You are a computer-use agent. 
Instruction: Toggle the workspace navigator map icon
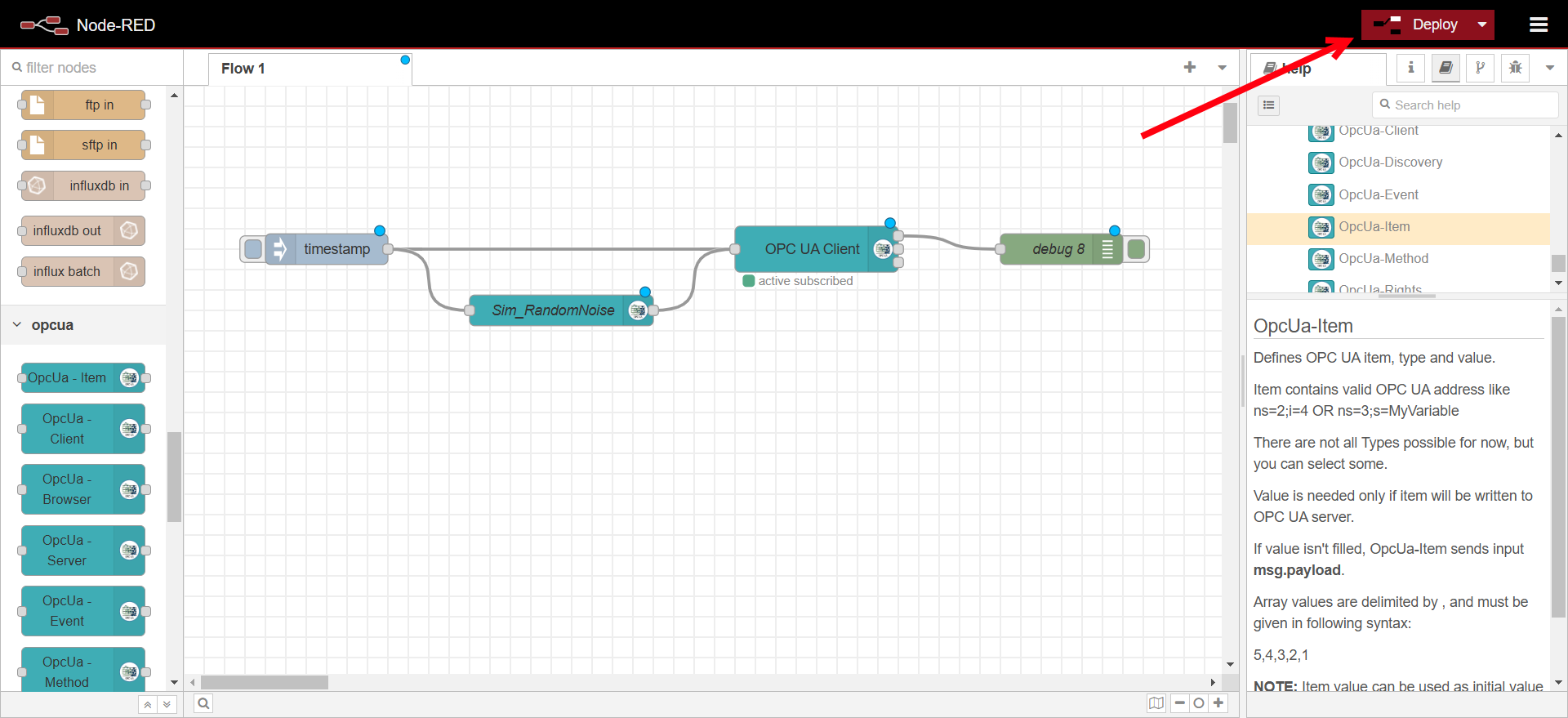point(1156,703)
